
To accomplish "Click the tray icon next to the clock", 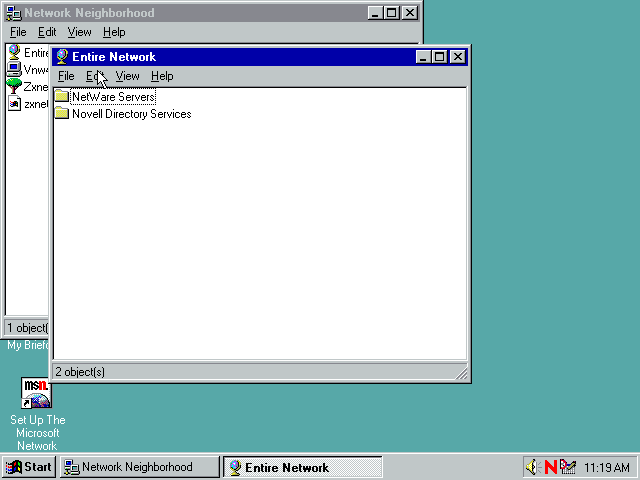I will point(568,467).
